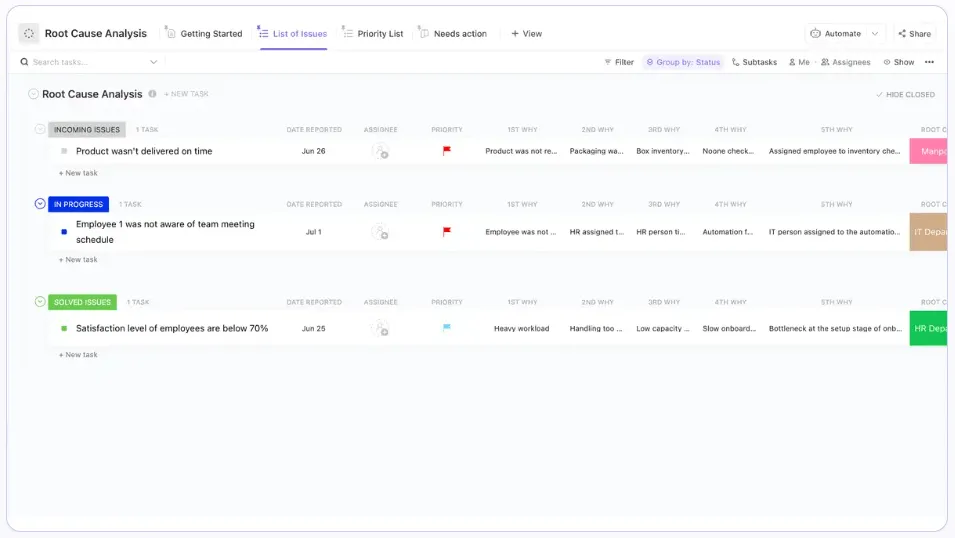Add a new View
Image resolution: width=955 pixels, height=538 pixels.
click(x=526, y=34)
